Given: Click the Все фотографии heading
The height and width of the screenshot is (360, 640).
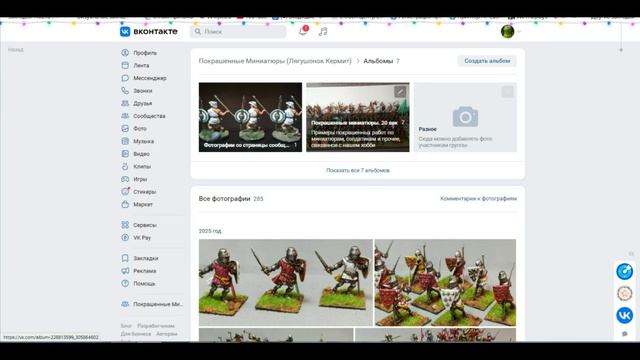Looking at the screenshot, I should [224, 199].
